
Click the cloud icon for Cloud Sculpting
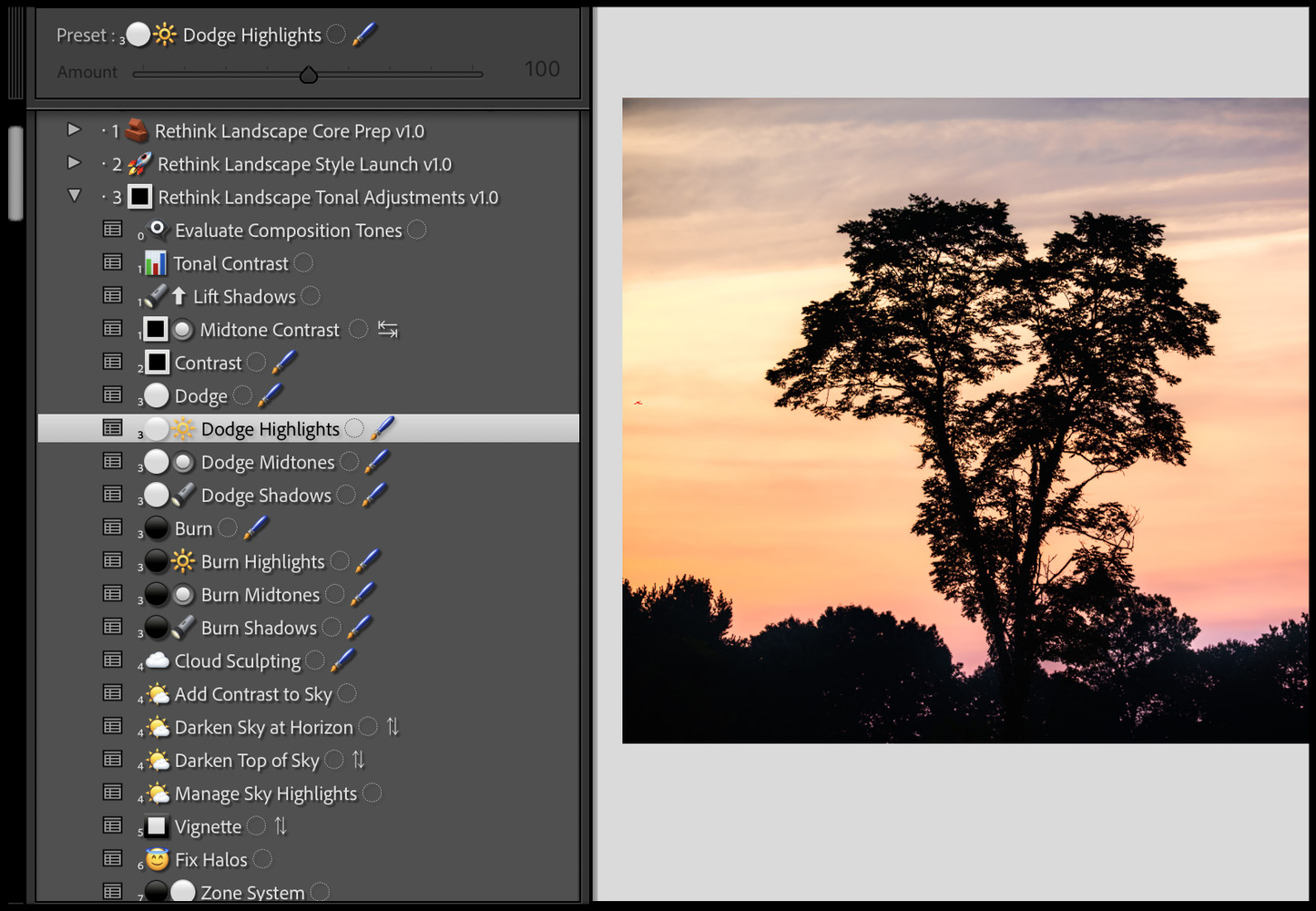point(158,660)
